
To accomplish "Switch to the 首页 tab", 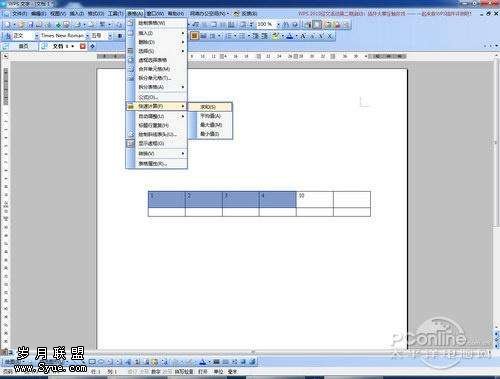I will (23, 46).
